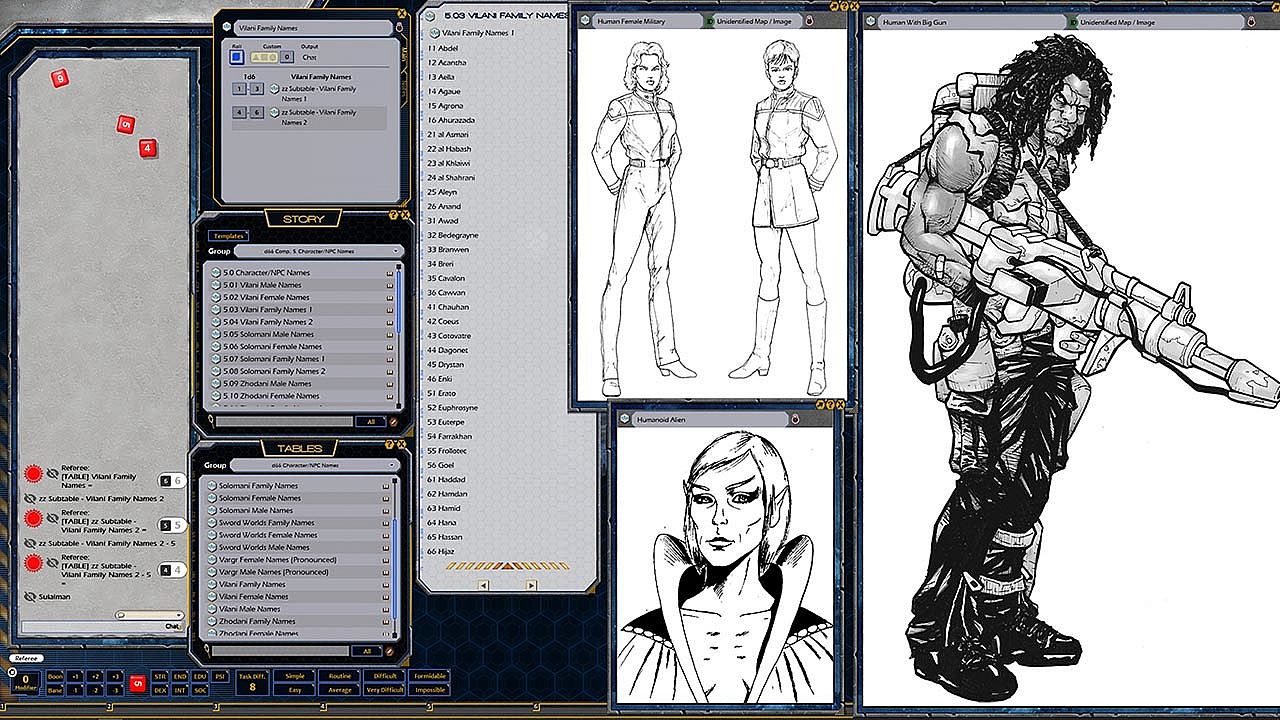Open the Templates tab in Story panel
Viewport: 1280px width, 720px height.
[x=229, y=236]
